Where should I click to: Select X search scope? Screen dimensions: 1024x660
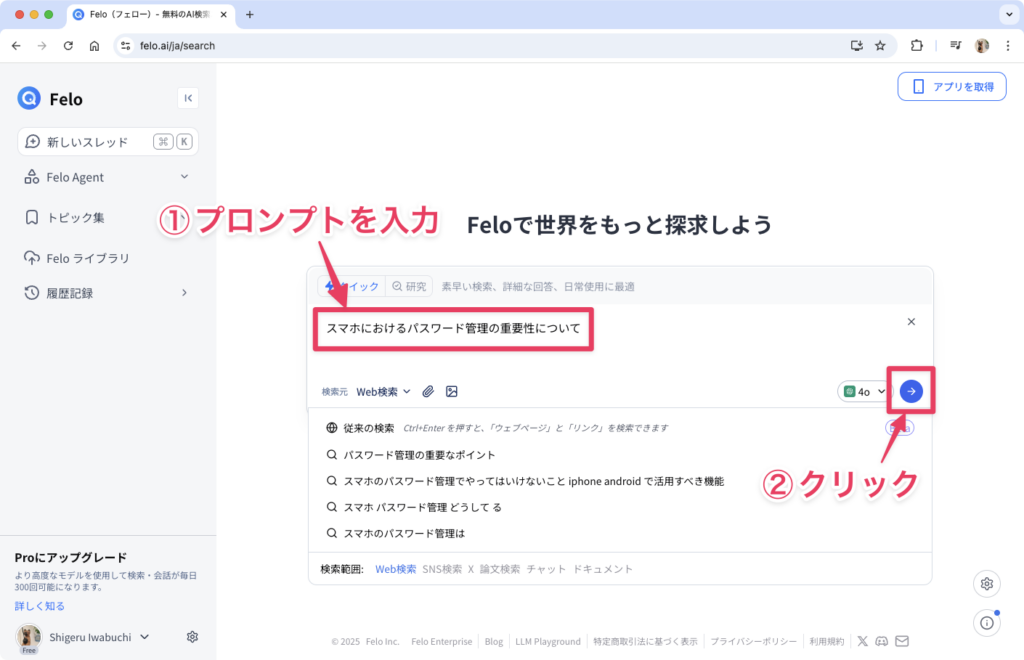[x=470, y=569]
